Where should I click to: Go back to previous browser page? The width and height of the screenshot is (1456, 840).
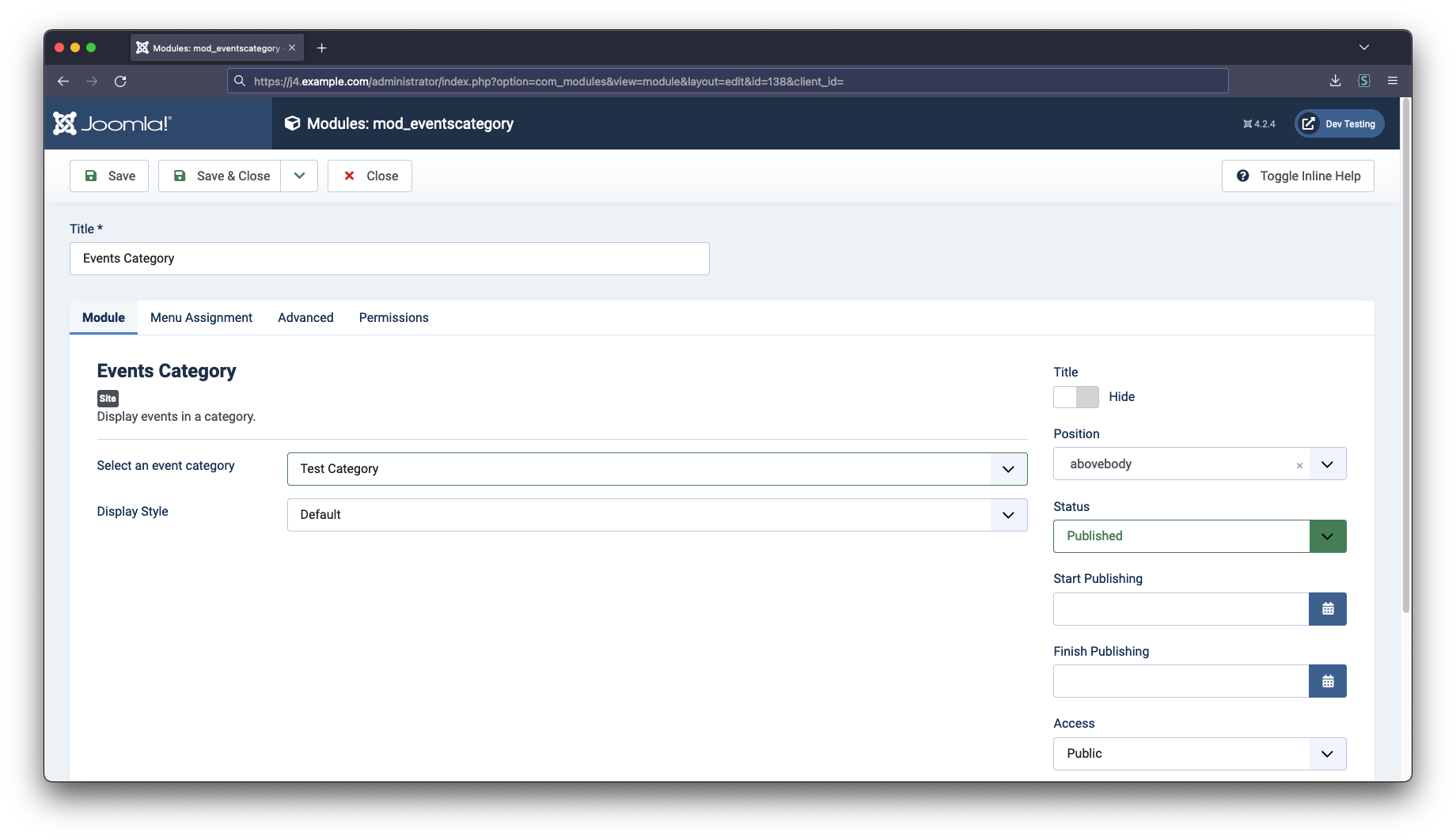(63, 81)
